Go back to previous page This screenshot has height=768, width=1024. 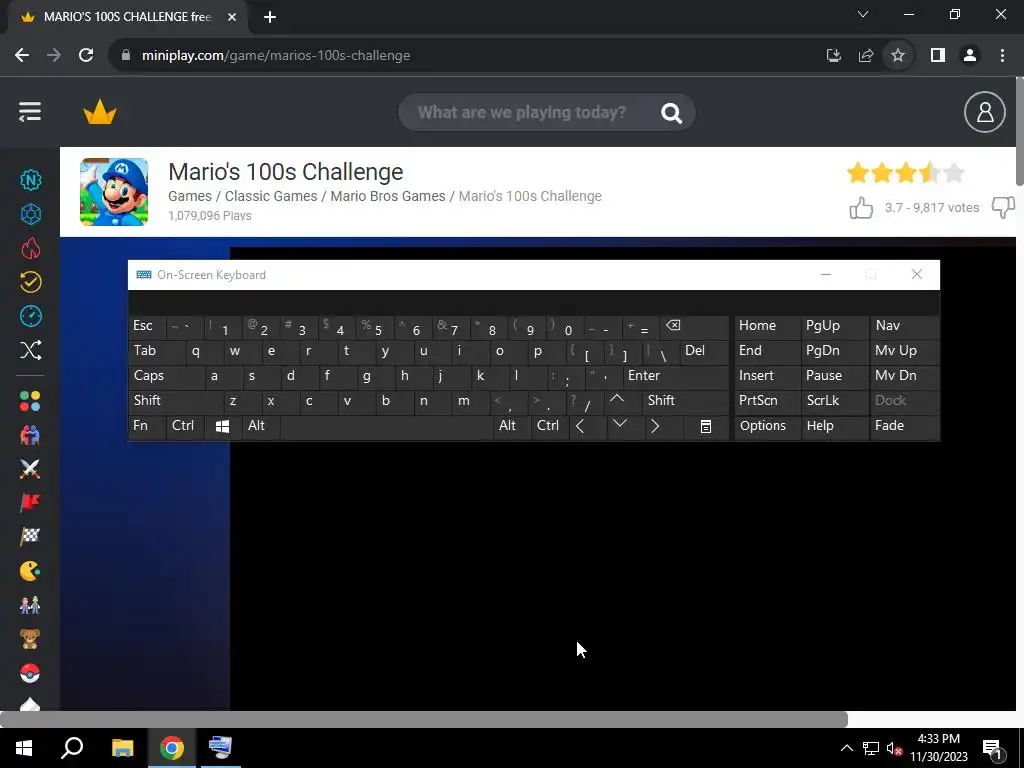coord(22,56)
